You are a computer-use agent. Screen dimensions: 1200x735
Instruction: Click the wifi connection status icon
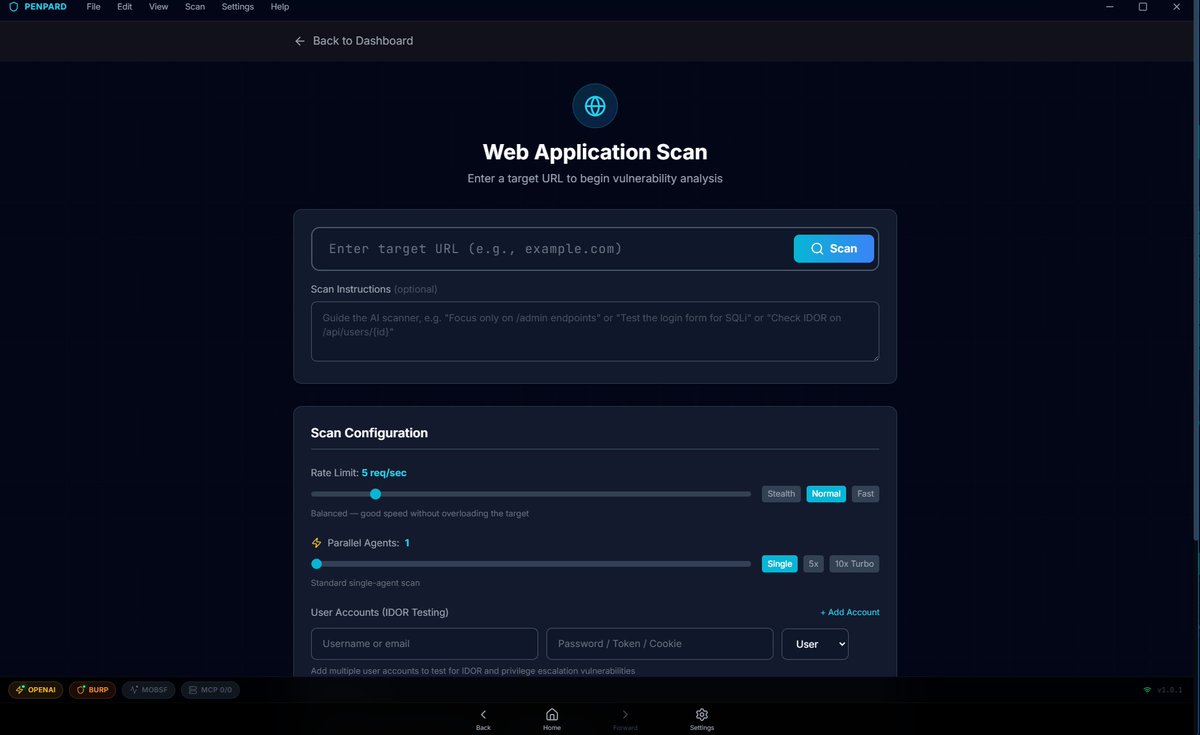1147,690
